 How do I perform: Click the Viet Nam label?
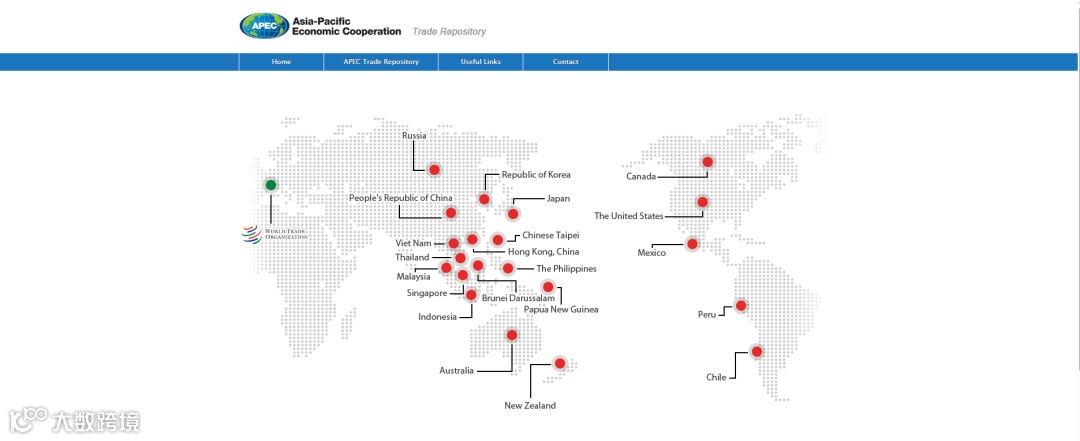[413, 243]
